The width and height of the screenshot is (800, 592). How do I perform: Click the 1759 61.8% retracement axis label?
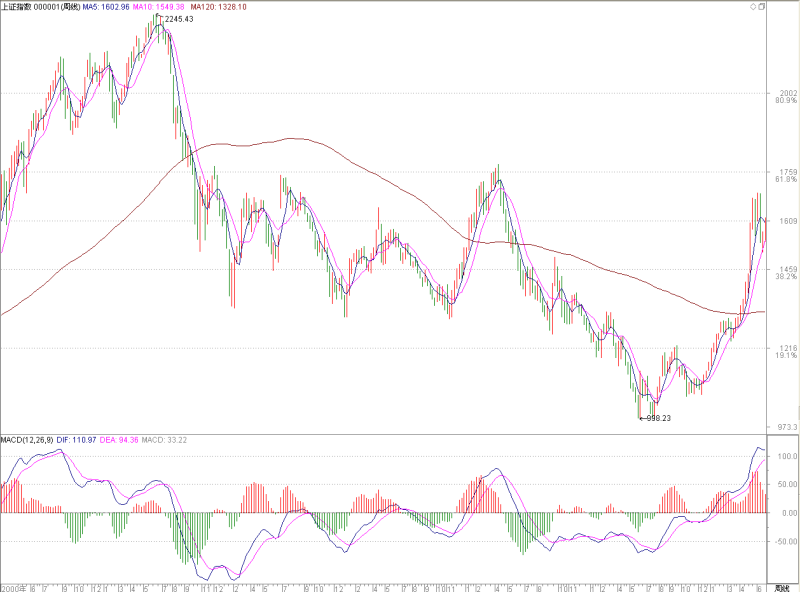click(786, 176)
